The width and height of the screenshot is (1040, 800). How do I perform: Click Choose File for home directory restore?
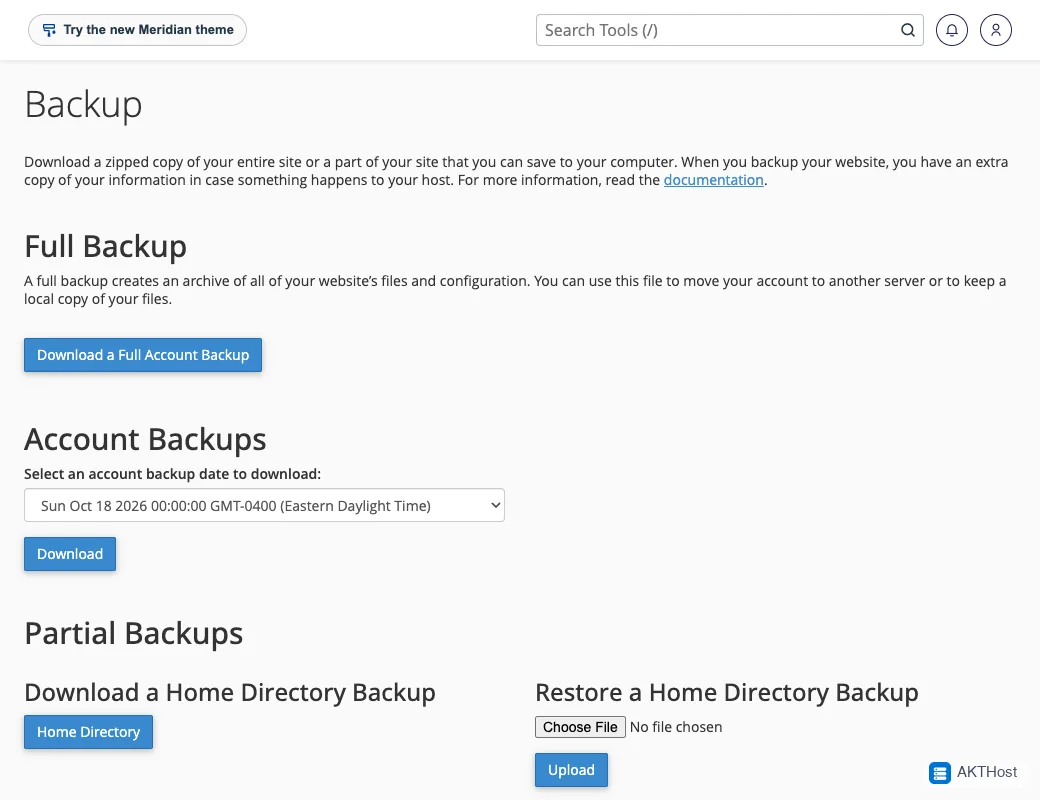pyautogui.click(x=580, y=727)
